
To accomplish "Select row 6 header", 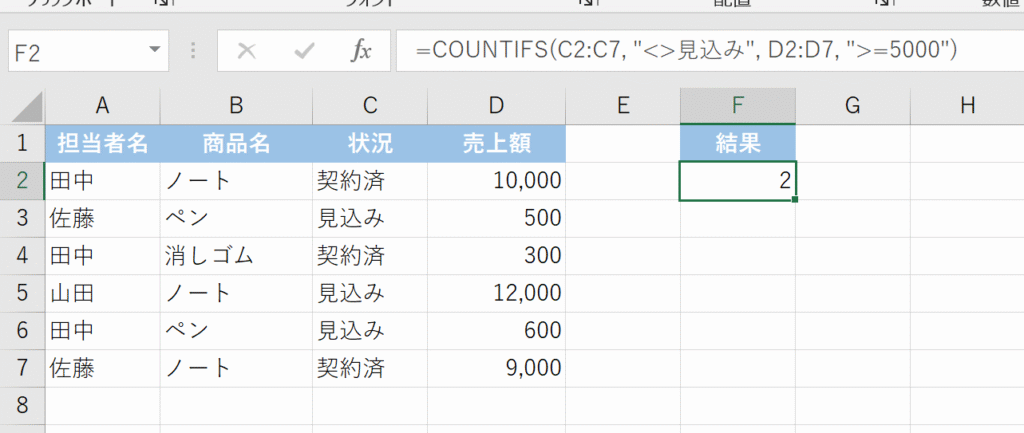I will coord(22,330).
